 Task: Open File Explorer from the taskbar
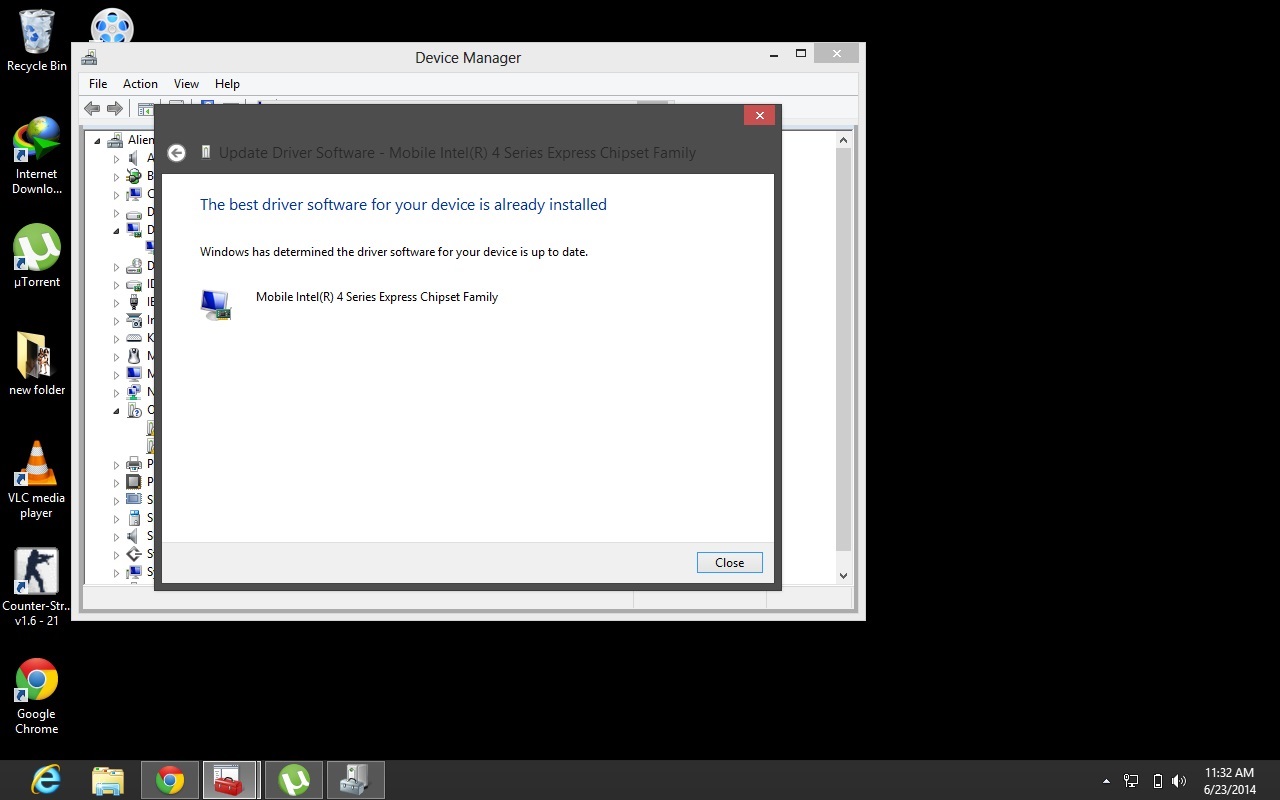coord(108,780)
